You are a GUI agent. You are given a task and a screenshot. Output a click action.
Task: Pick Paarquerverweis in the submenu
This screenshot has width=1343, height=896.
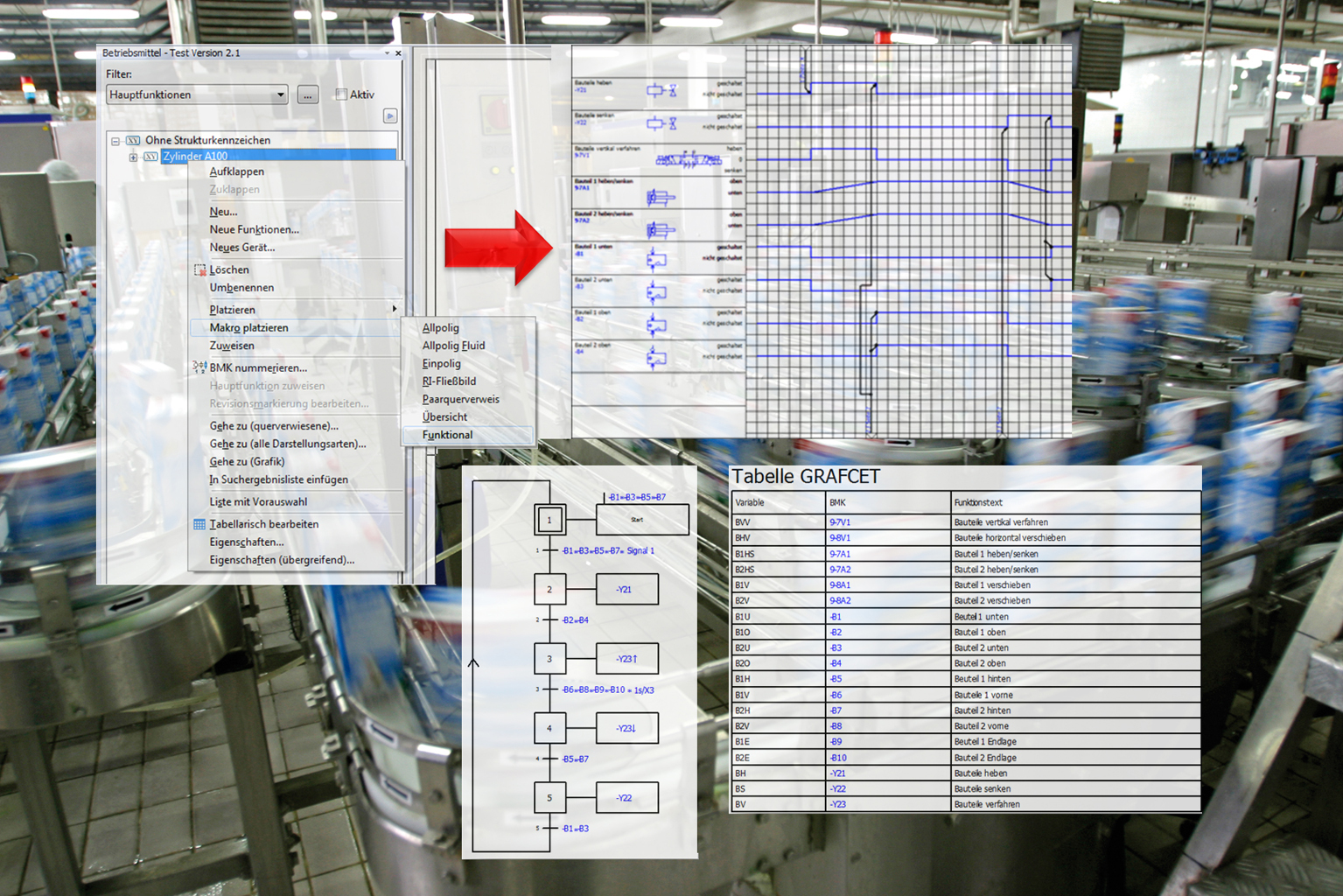[x=460, y=399]
